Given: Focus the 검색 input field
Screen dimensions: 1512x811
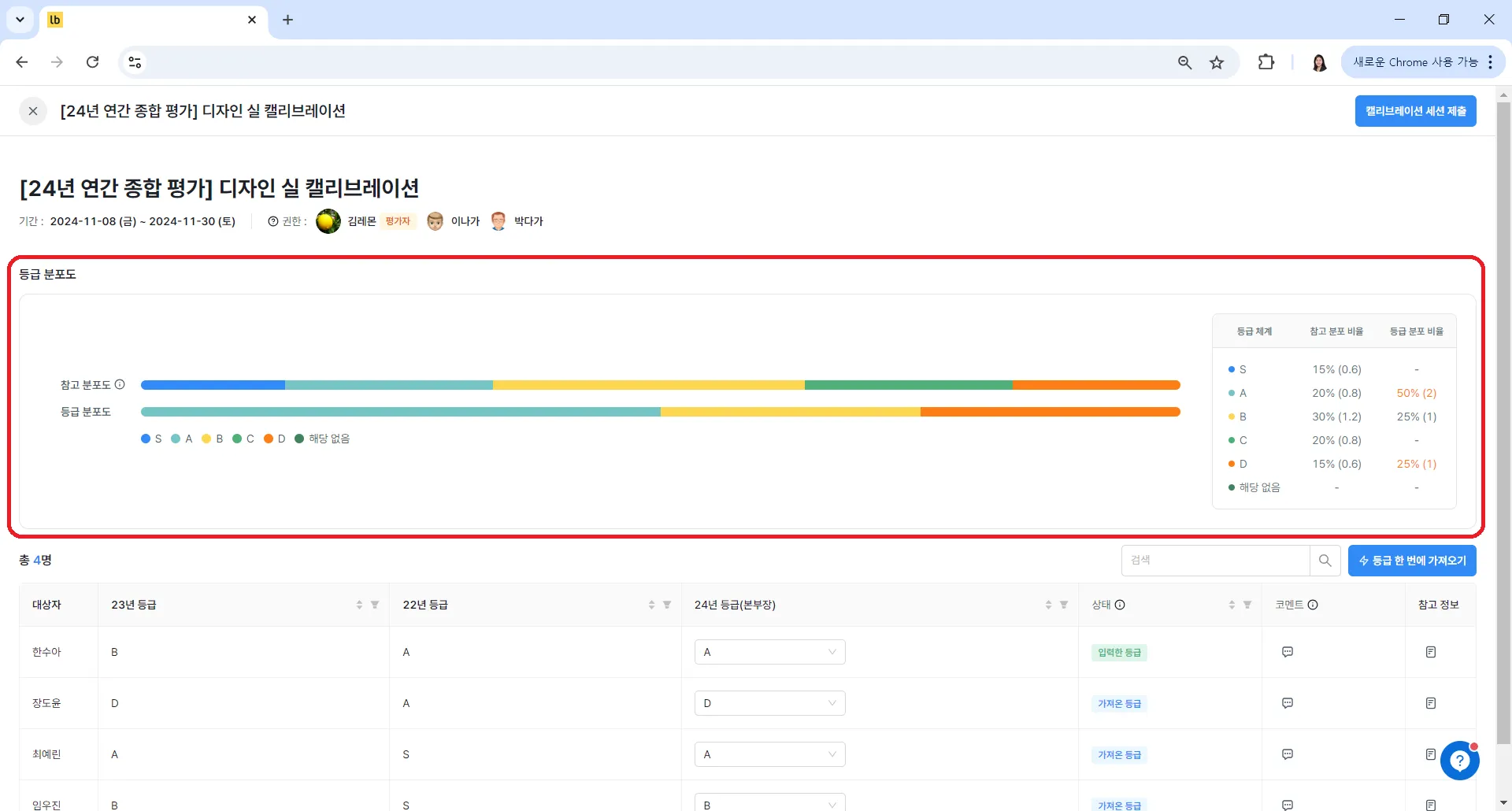Looking at the screenshot, I should (x=1216, y=561).
